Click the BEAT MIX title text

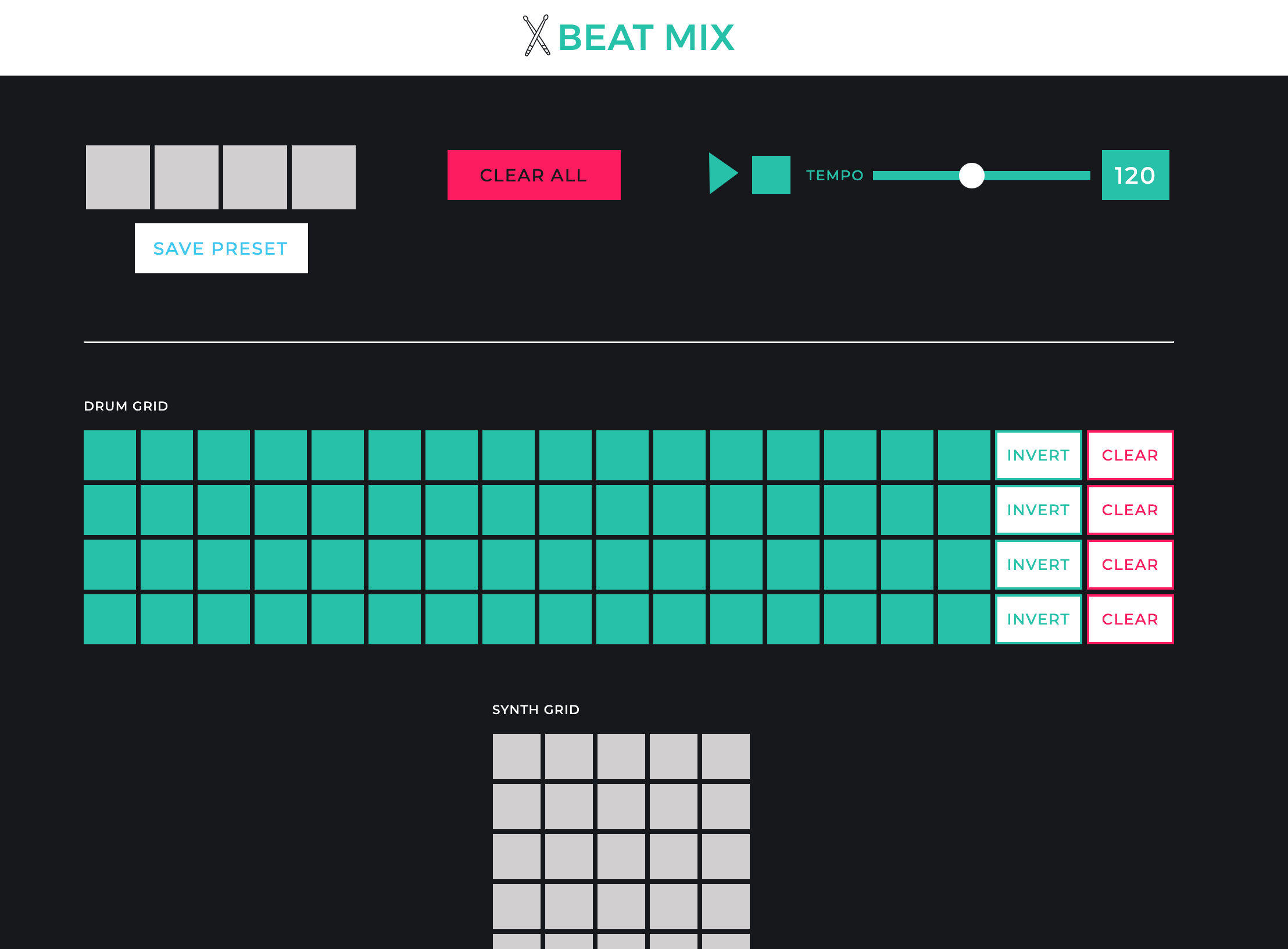(646, 38)
